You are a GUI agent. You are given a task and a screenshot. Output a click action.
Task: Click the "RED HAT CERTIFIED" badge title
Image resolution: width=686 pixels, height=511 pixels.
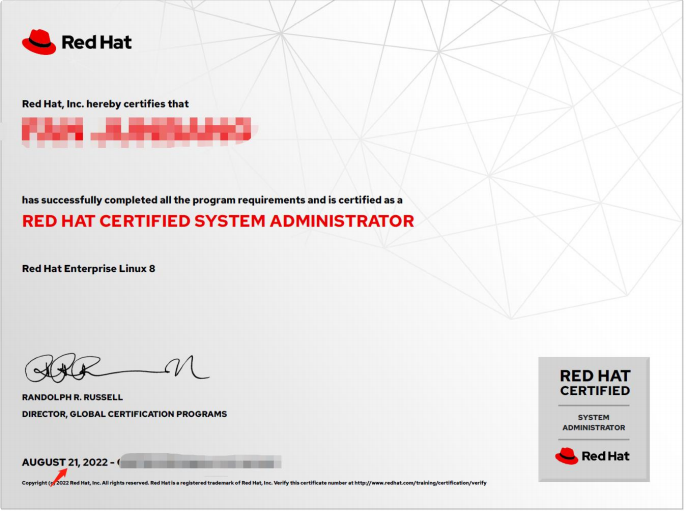tap(595, 383)
